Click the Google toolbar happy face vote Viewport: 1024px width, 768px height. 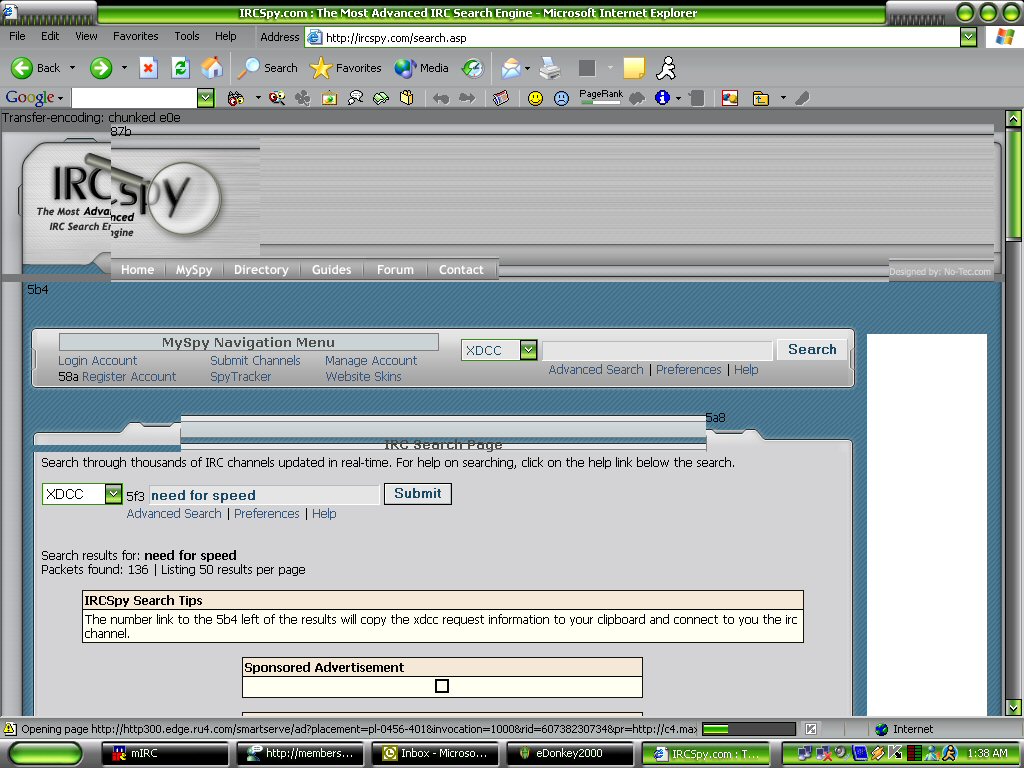coord(536,98)
